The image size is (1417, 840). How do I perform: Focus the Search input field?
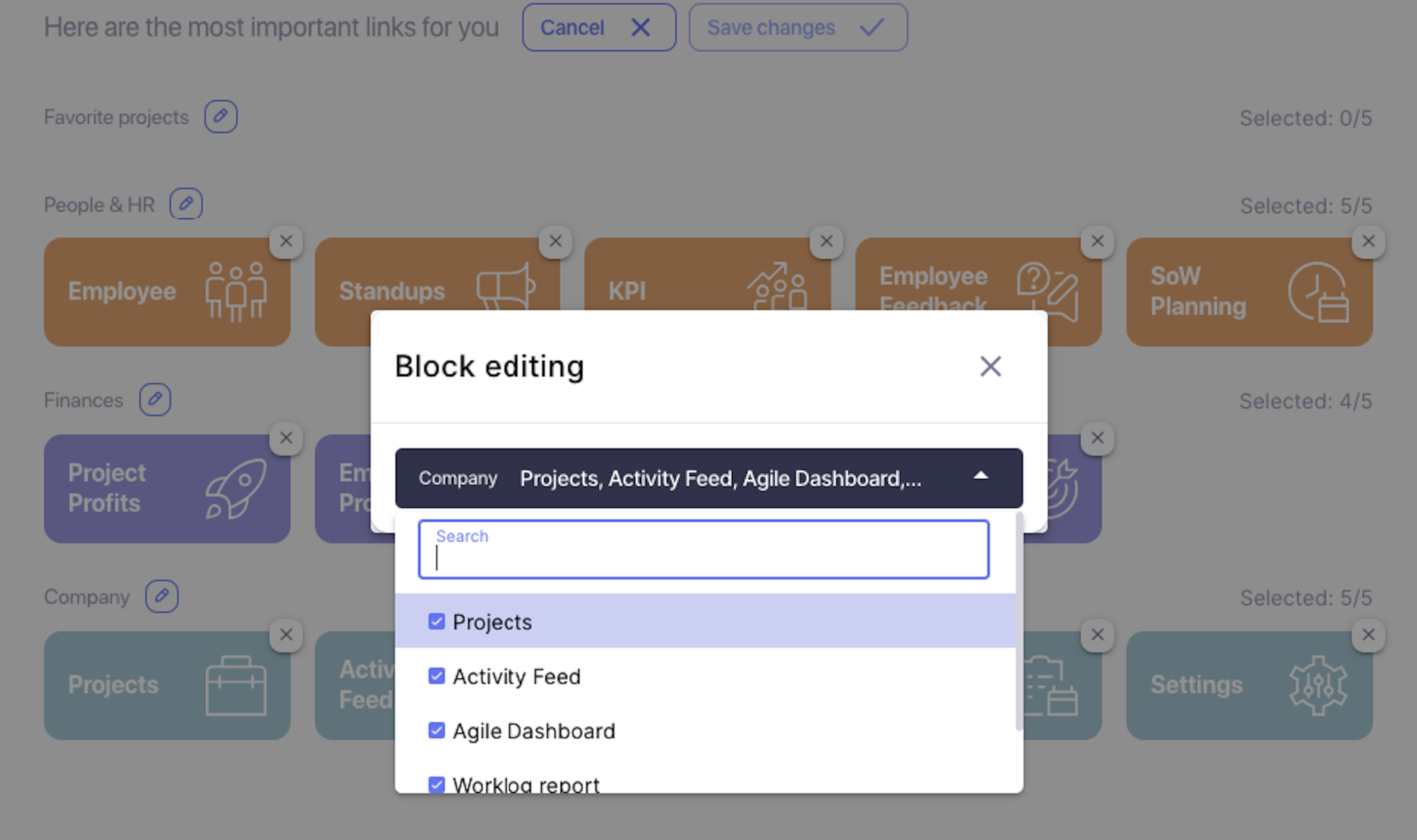pyautogui.click(x=703, y=549)
